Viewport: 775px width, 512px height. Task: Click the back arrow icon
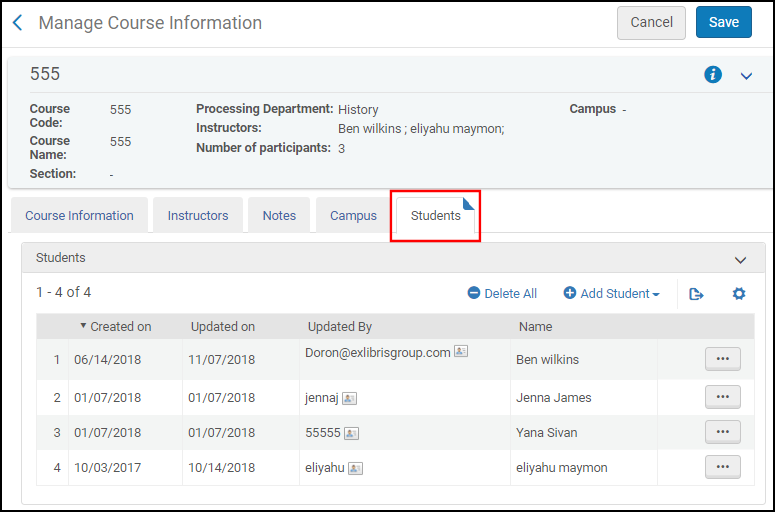pos(18,22)
